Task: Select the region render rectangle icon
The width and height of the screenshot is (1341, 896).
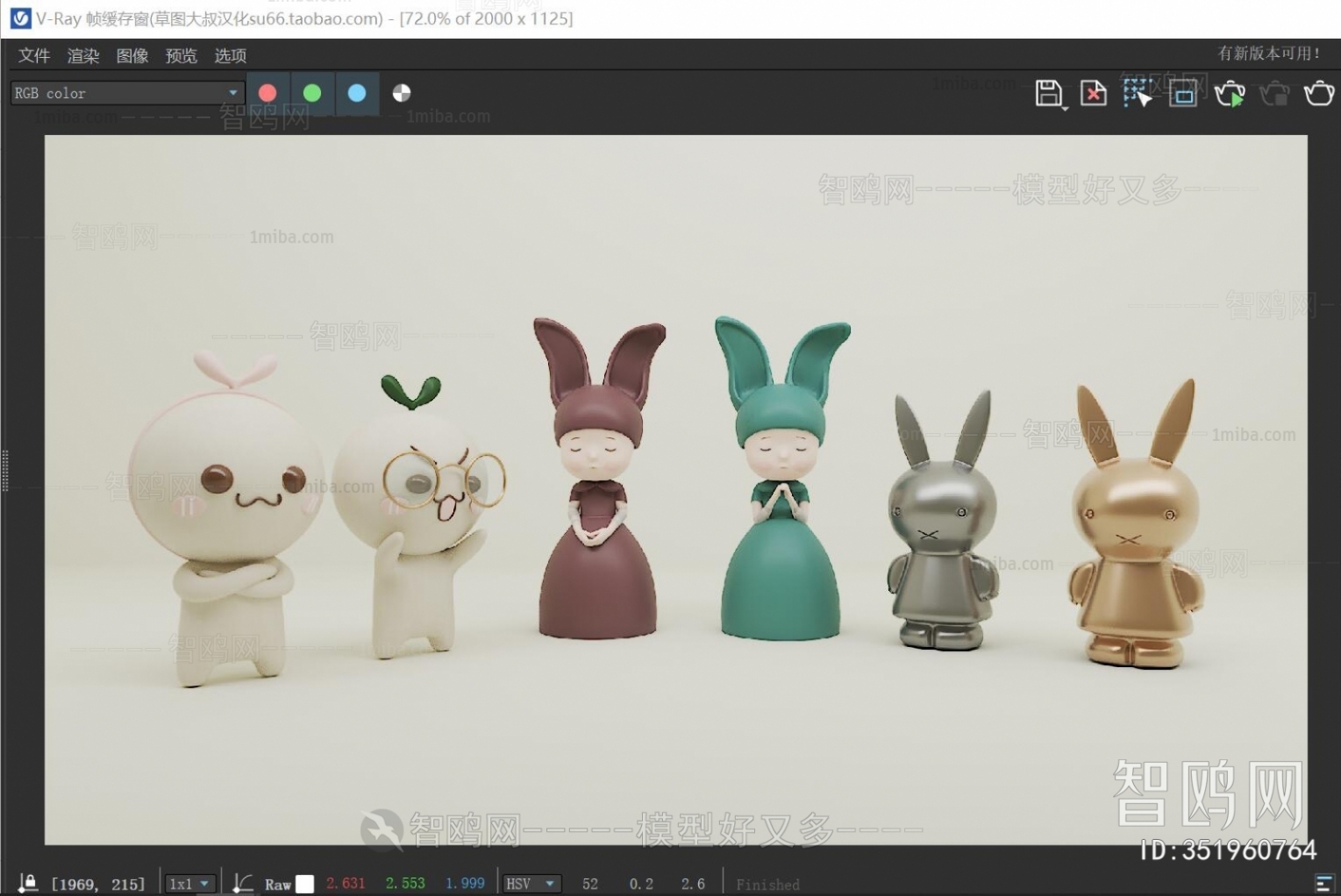Action: (x=1183, y=93)
